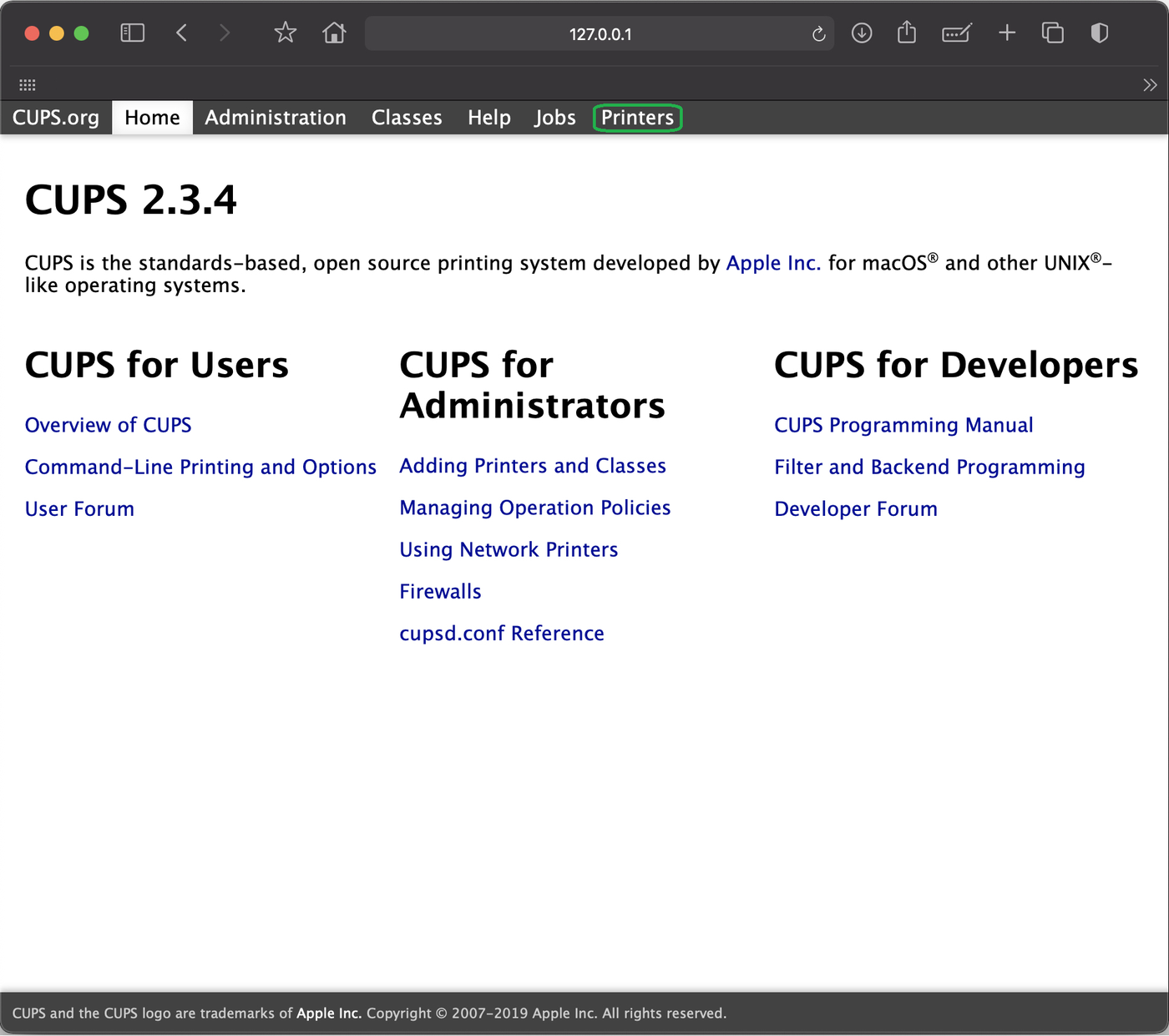
Task: Open the cupsd.conf Reference link
Action: click(502, 634)
